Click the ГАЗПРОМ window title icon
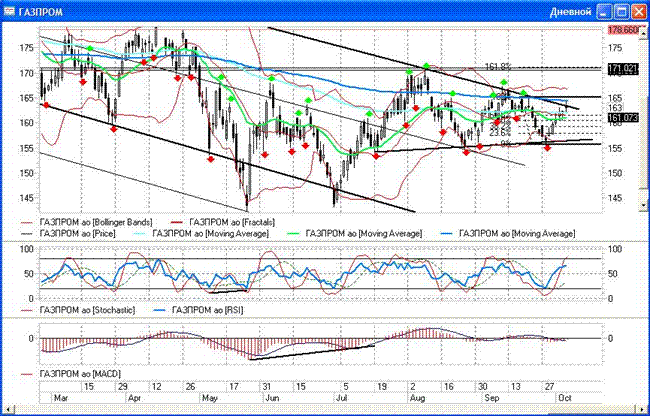Screen dimensions: 650x416 pos(10,11)
